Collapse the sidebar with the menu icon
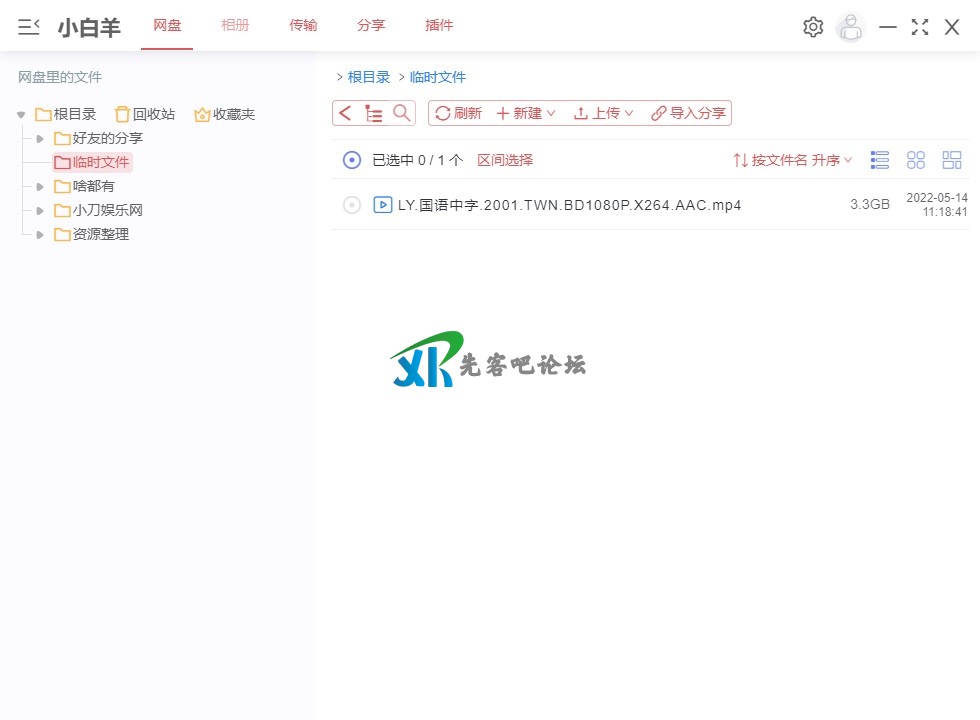The width and height of the screenshot is (980, 720). [x=29, y=27]
